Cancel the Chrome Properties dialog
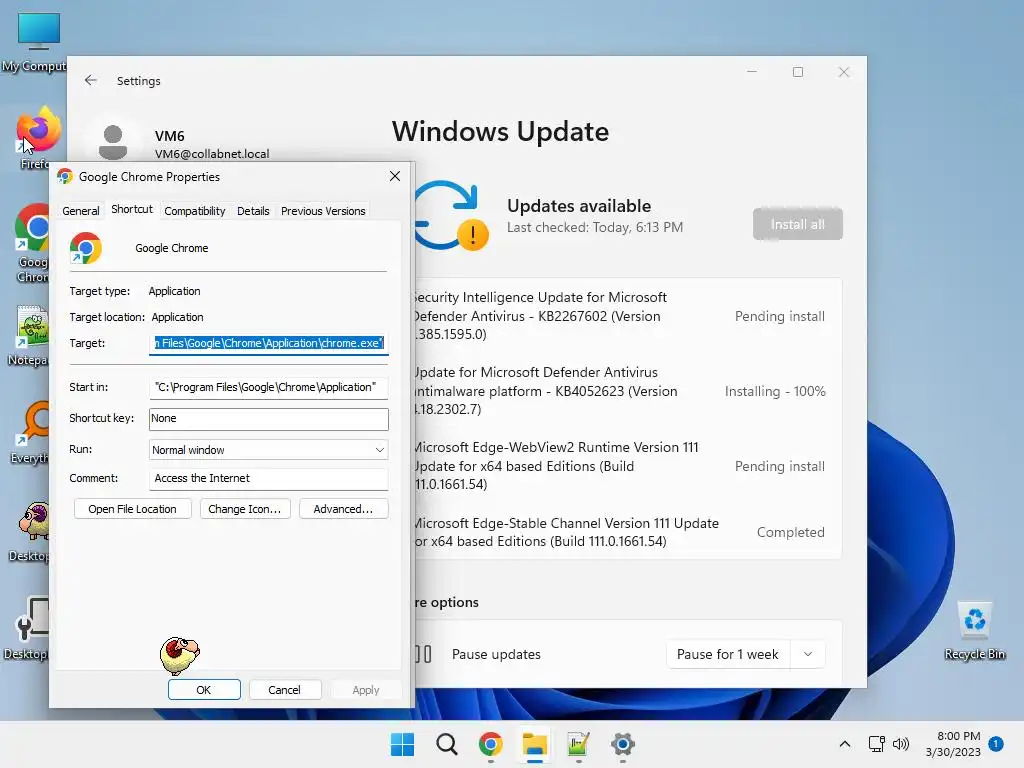1024x768 pixels. (x=284, y=690)
